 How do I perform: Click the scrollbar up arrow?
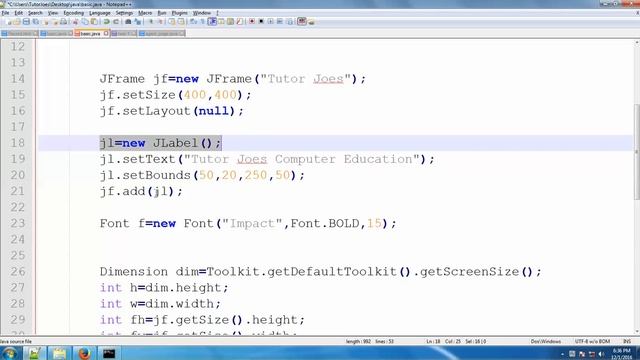636,42
